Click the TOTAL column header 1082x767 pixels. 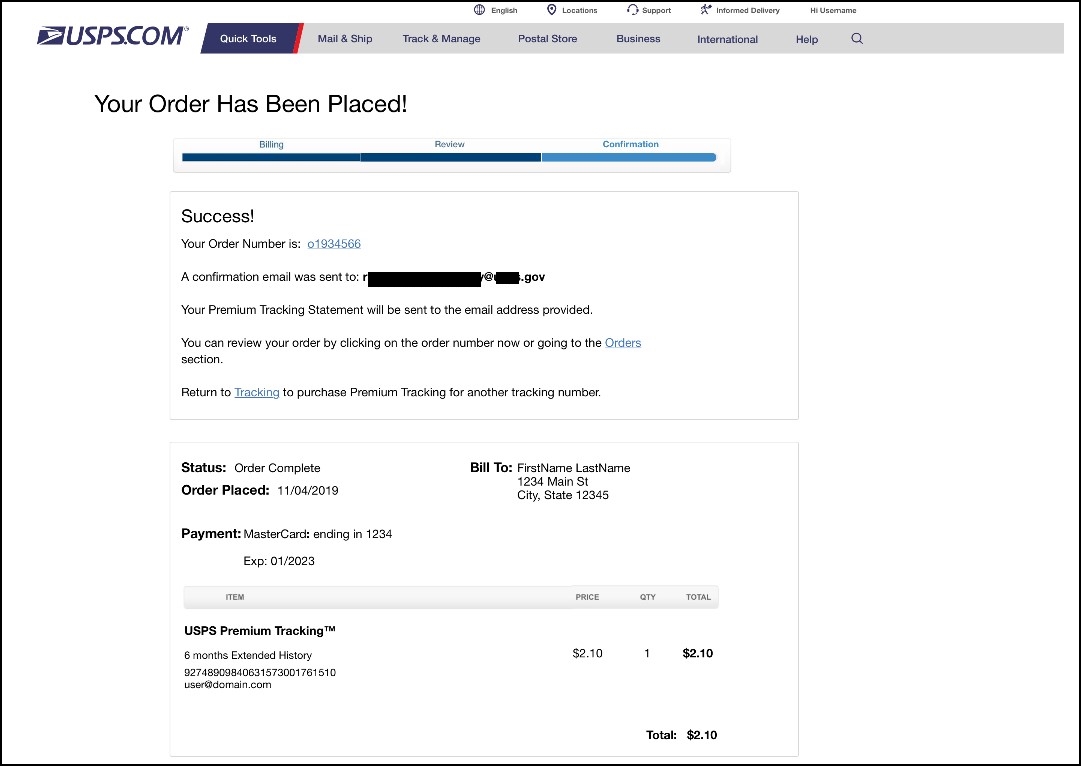point(698,597)
